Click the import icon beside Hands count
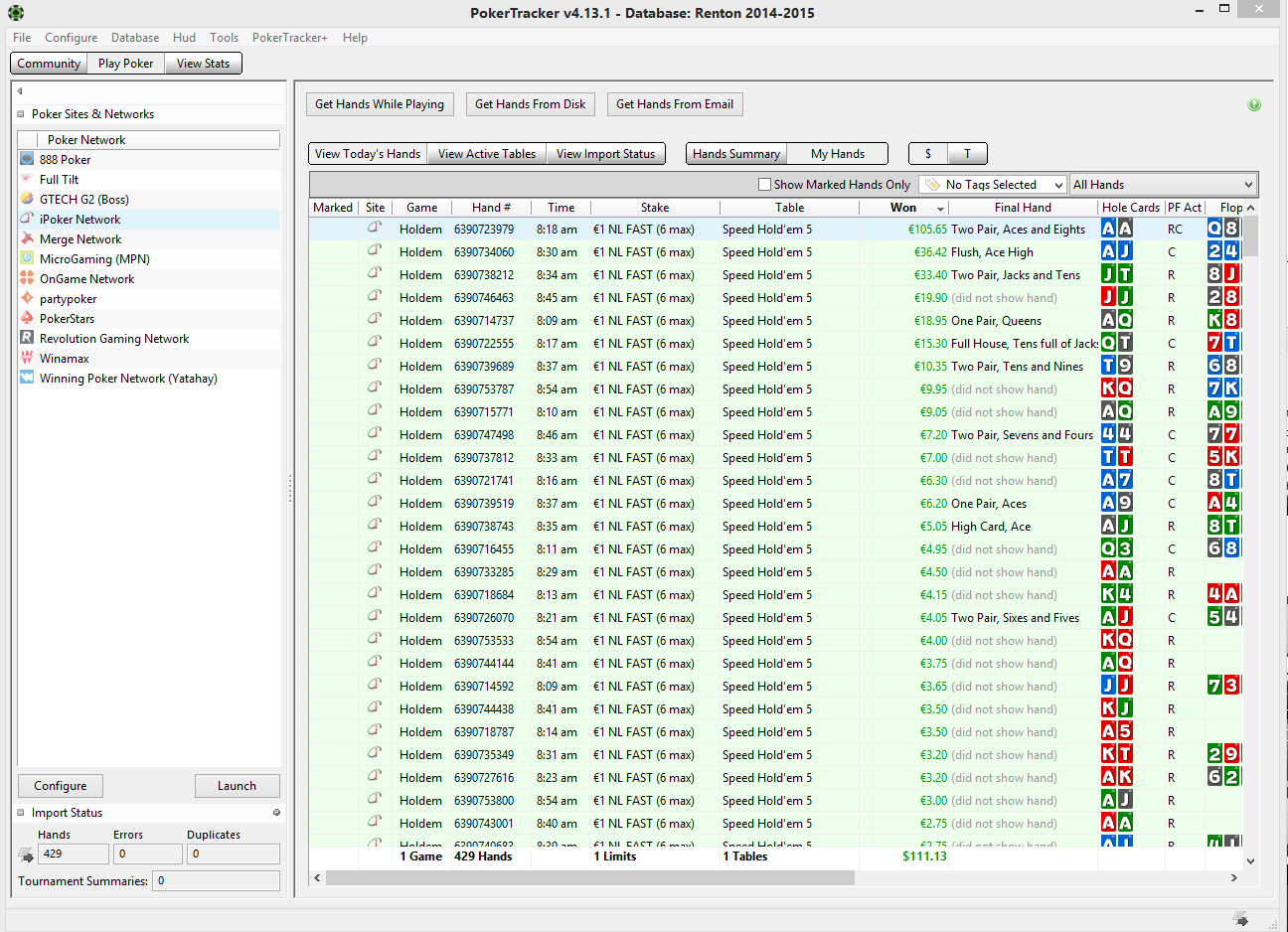Screen dimensions: 1288x932 [x=27, y=854]
